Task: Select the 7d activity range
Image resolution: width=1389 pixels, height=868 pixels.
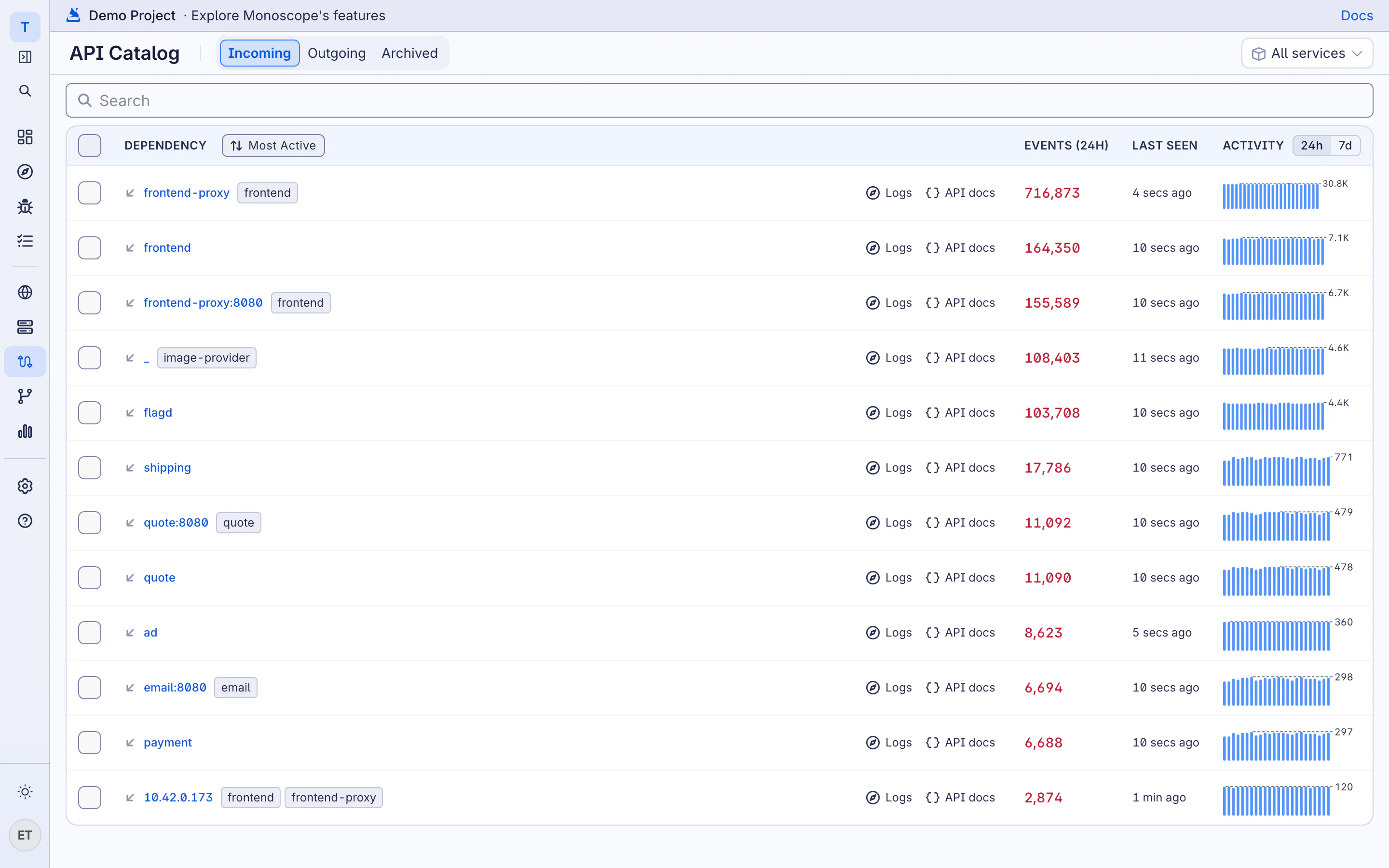Action: [1345, 146]
